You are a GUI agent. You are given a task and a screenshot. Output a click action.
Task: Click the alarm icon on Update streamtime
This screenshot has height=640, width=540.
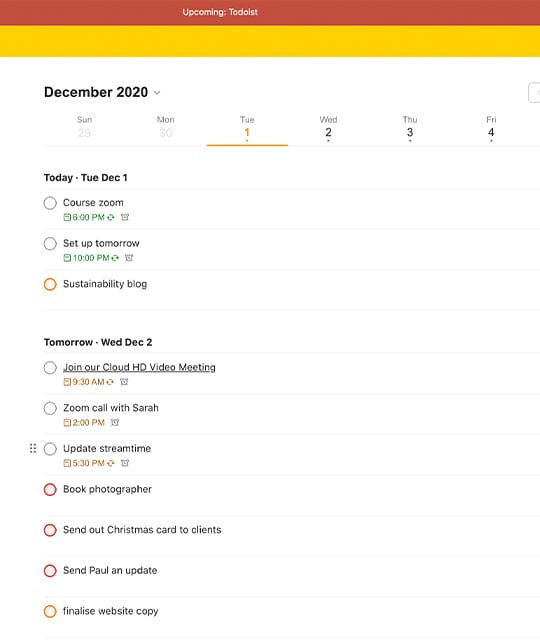(125, 463)
